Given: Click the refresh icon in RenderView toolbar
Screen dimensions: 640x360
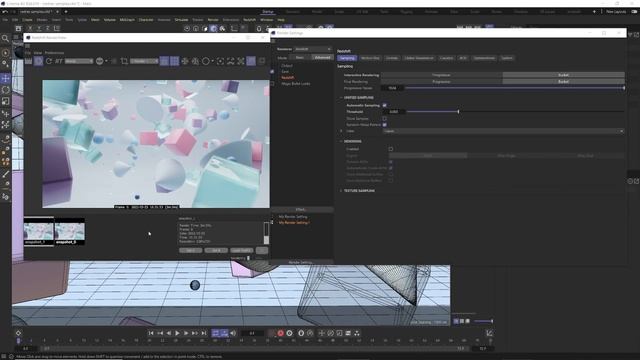Looking at the screenshot, I should 49,61.
